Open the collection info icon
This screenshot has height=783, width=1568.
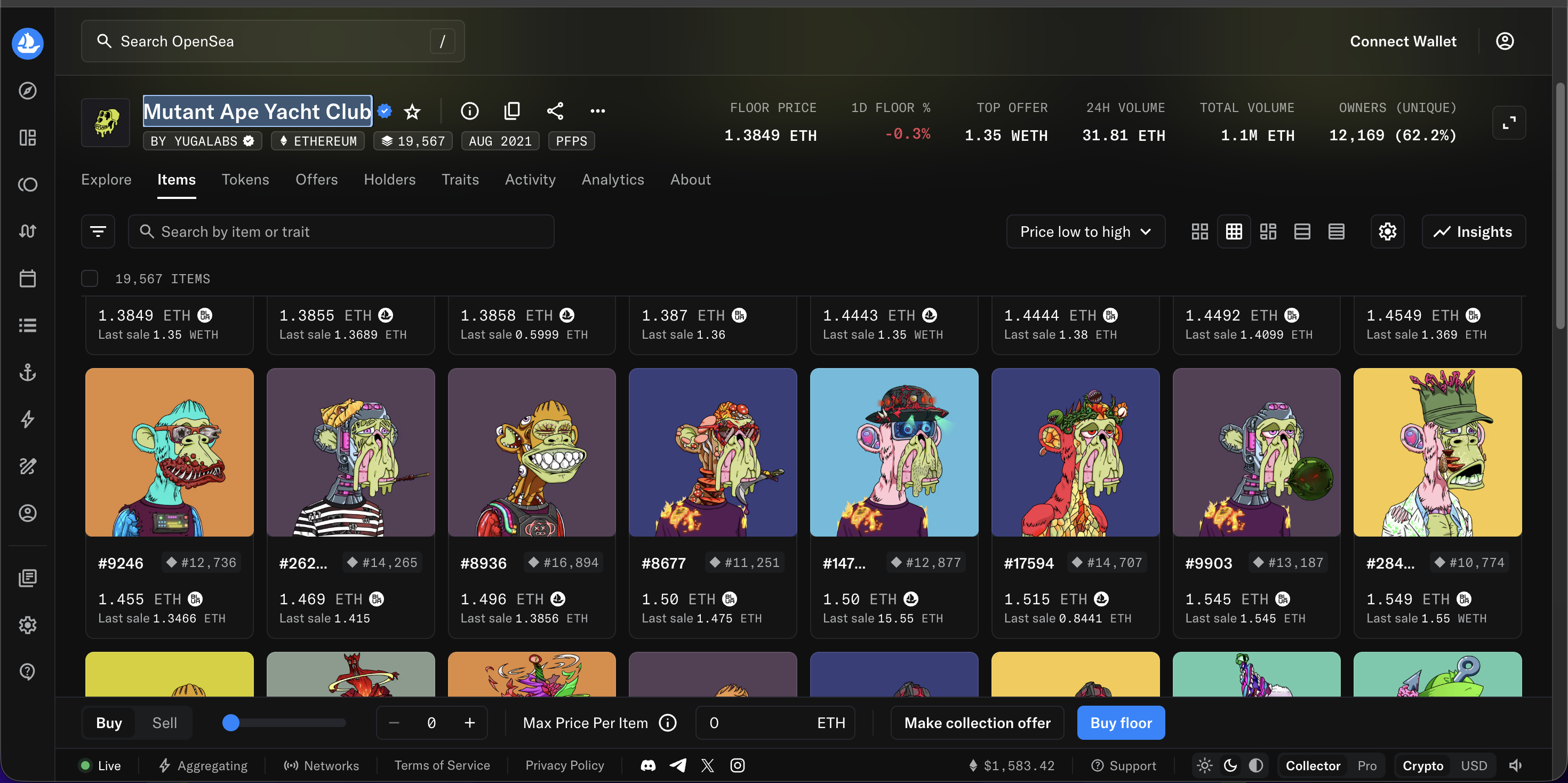point(469,111)
